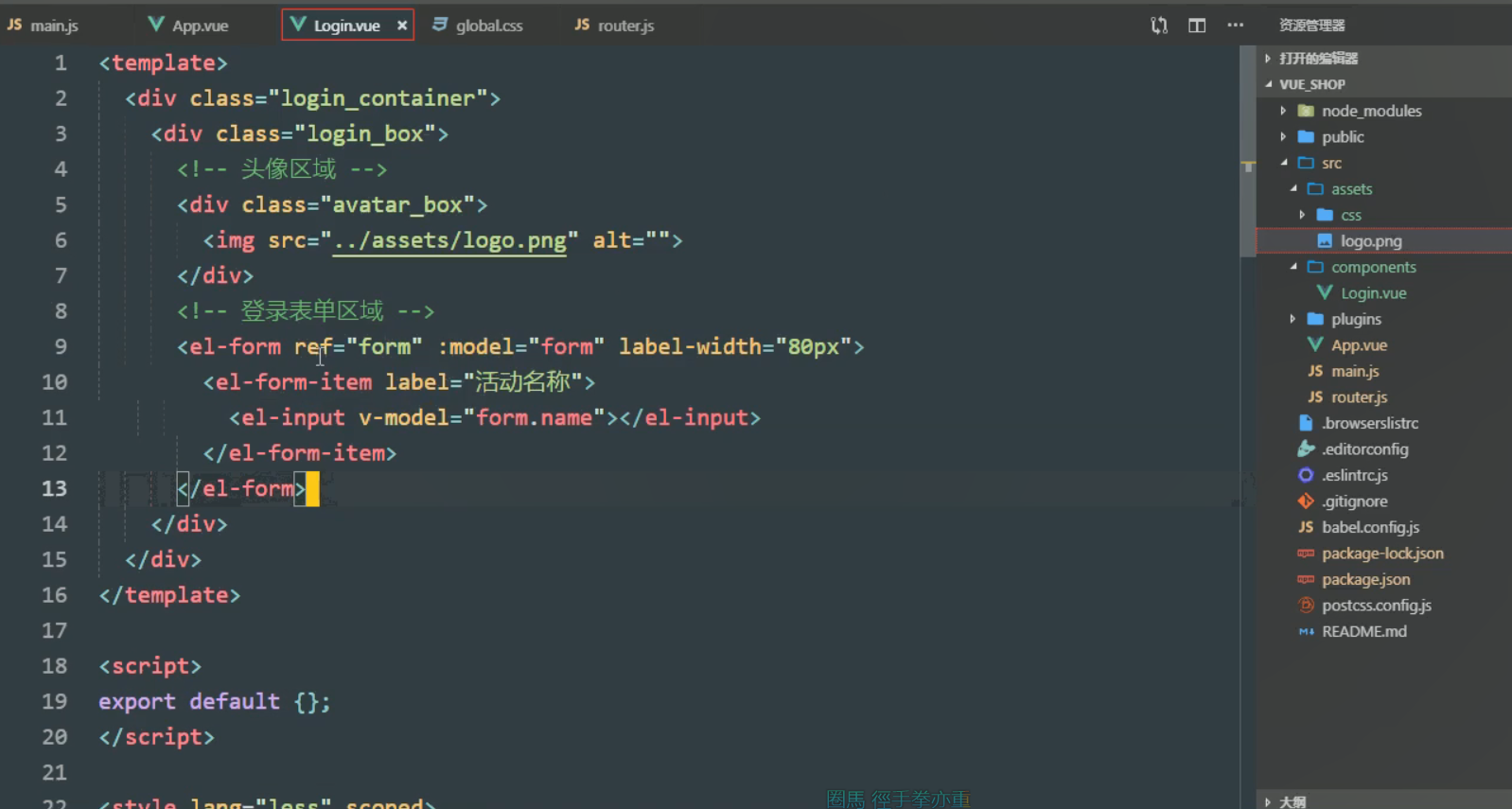This screenshot has width=1512, height=809.
Task: Collapse the VUE_SHOP project section
Action: (x=1268, y=84)
